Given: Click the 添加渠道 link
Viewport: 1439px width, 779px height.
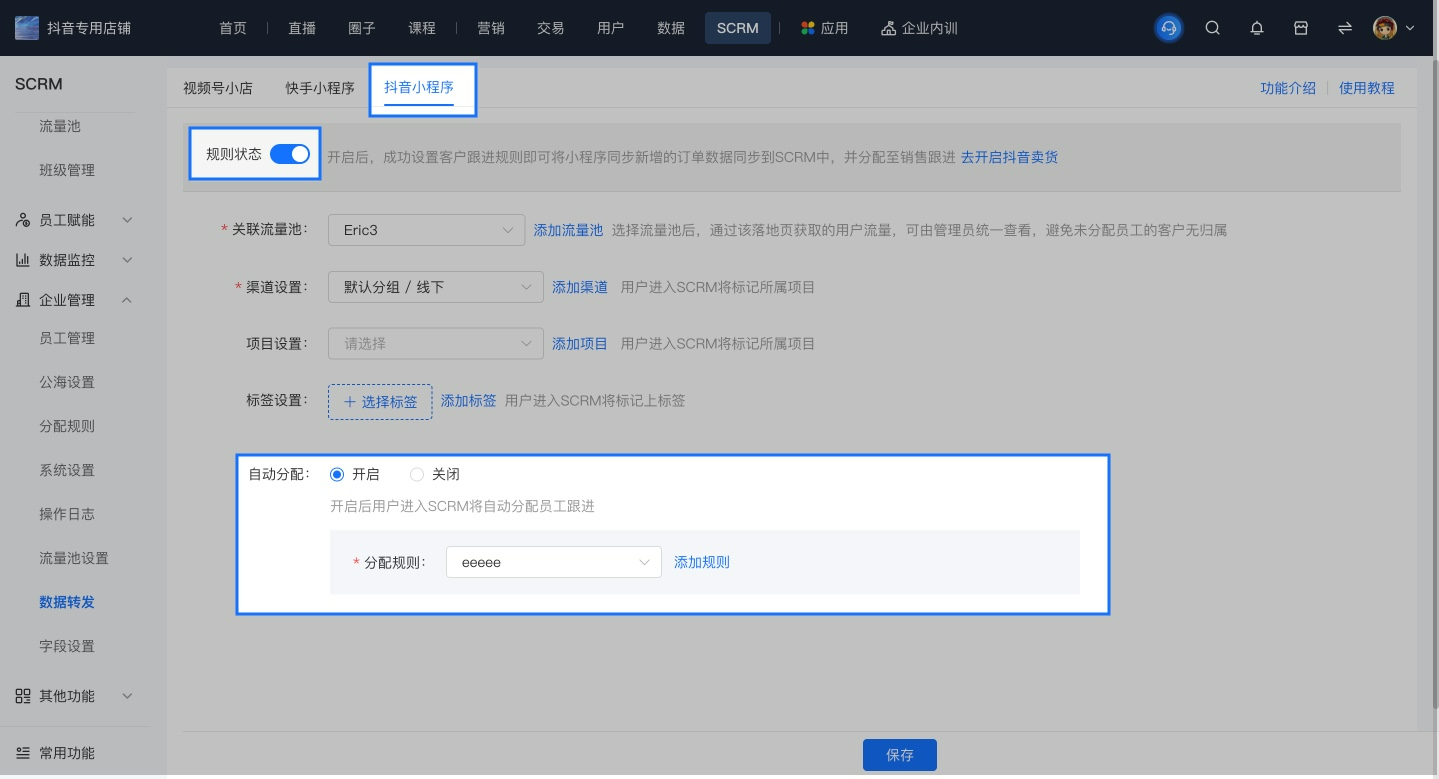Looking at the screenshot, I should (580, 287).
